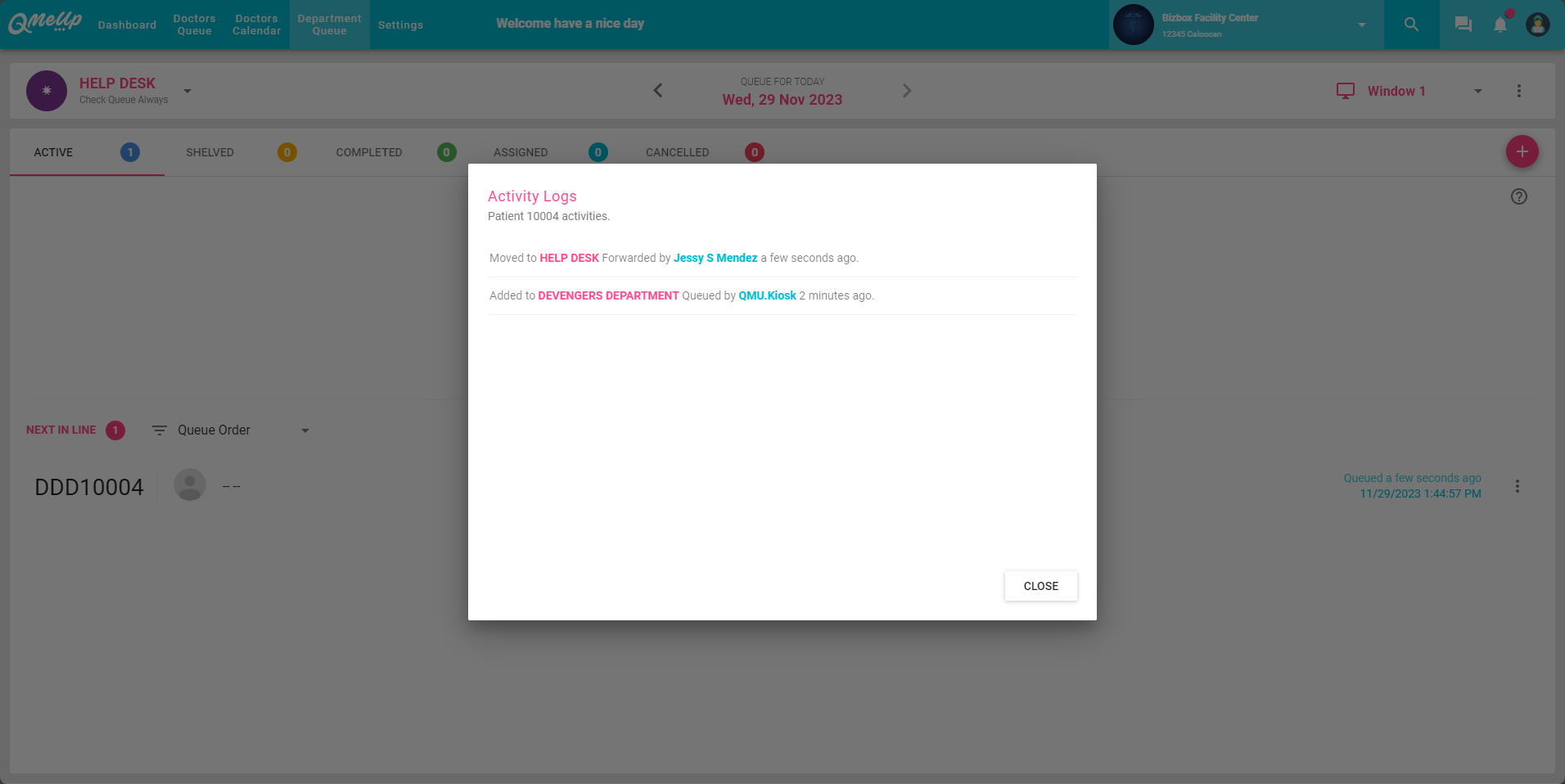Open the Jessy S Mendez link

pyautogui.click(x=715, y=258)
